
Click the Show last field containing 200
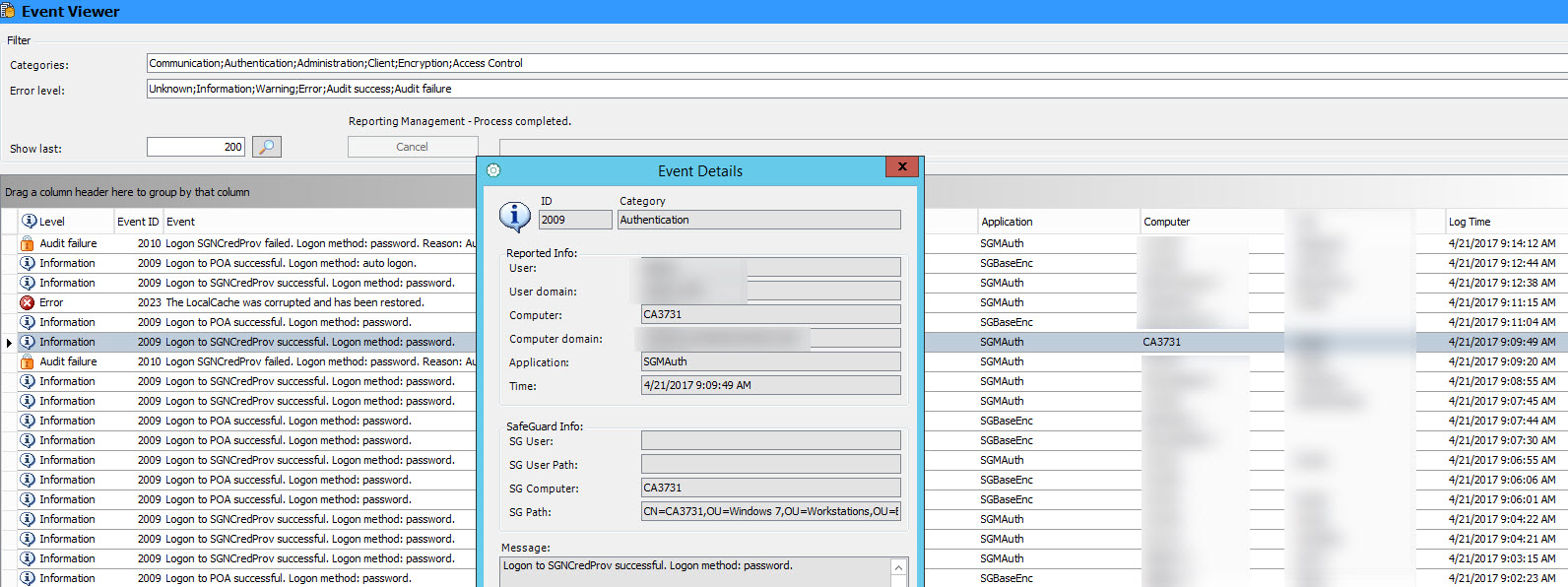[x=196, y=147]
